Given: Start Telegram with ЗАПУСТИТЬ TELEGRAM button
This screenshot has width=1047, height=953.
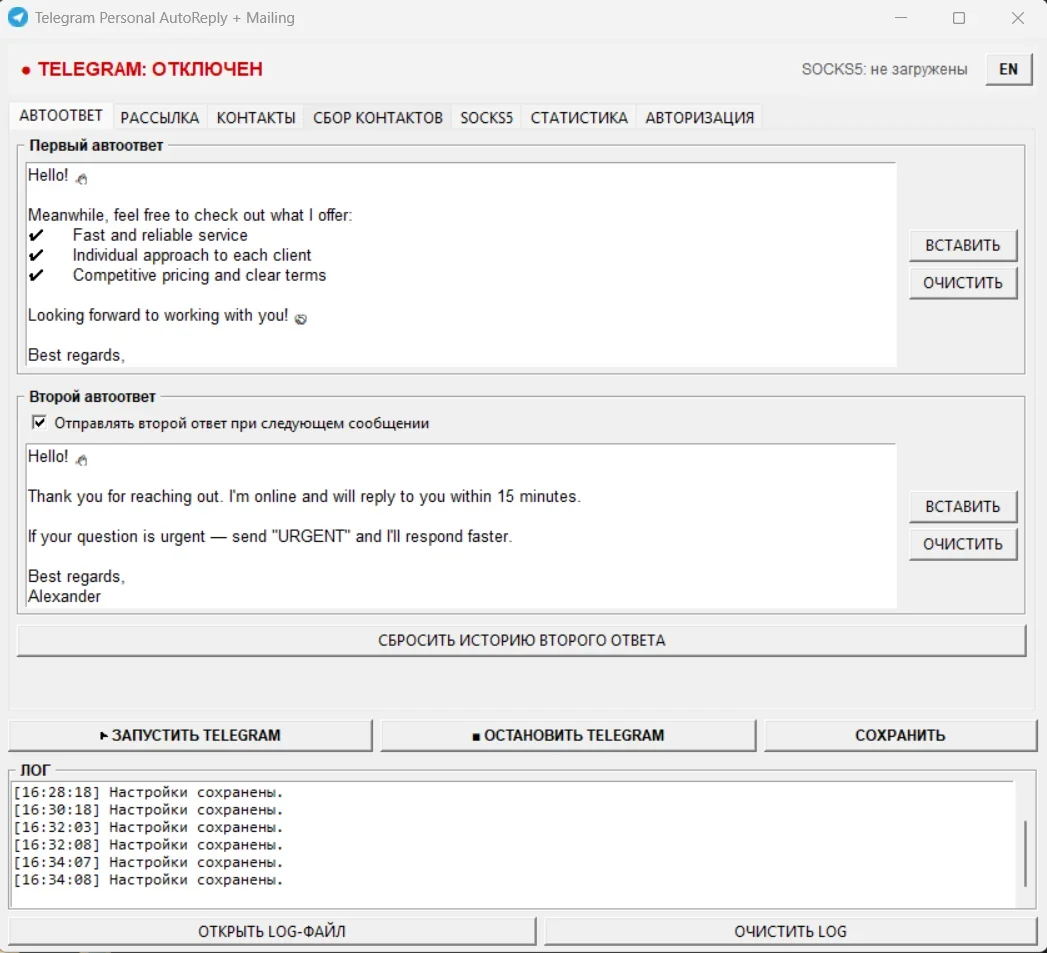Looking at the screenshot, I should pos(190,735).
